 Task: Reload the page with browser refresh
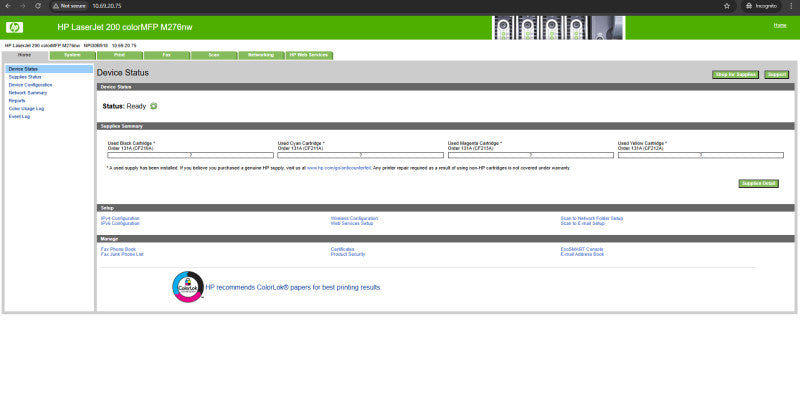click(38, 6)
